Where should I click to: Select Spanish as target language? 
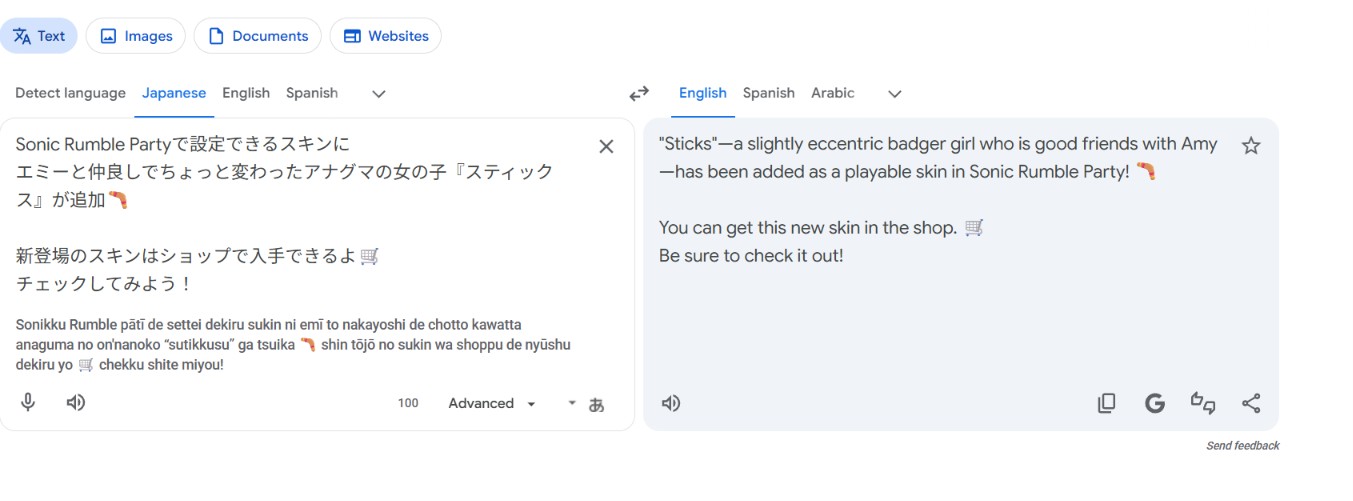[x=769, y=93]
